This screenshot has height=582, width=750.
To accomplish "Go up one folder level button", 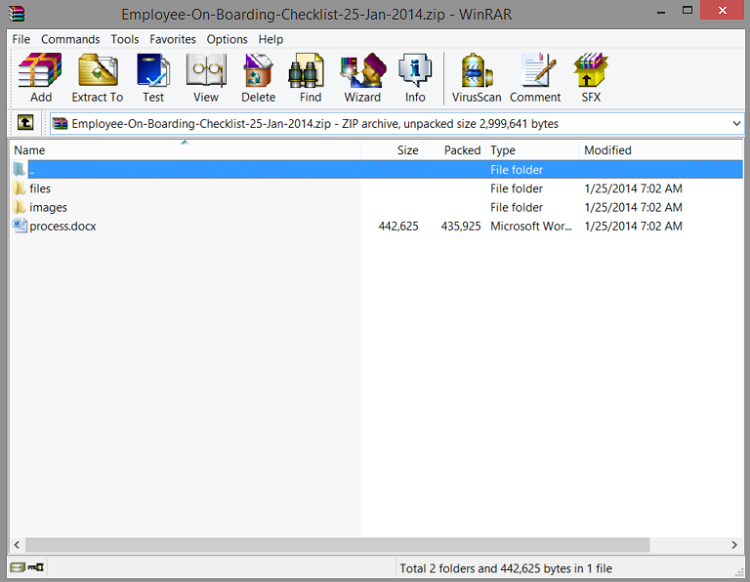I will click(25, 124).
